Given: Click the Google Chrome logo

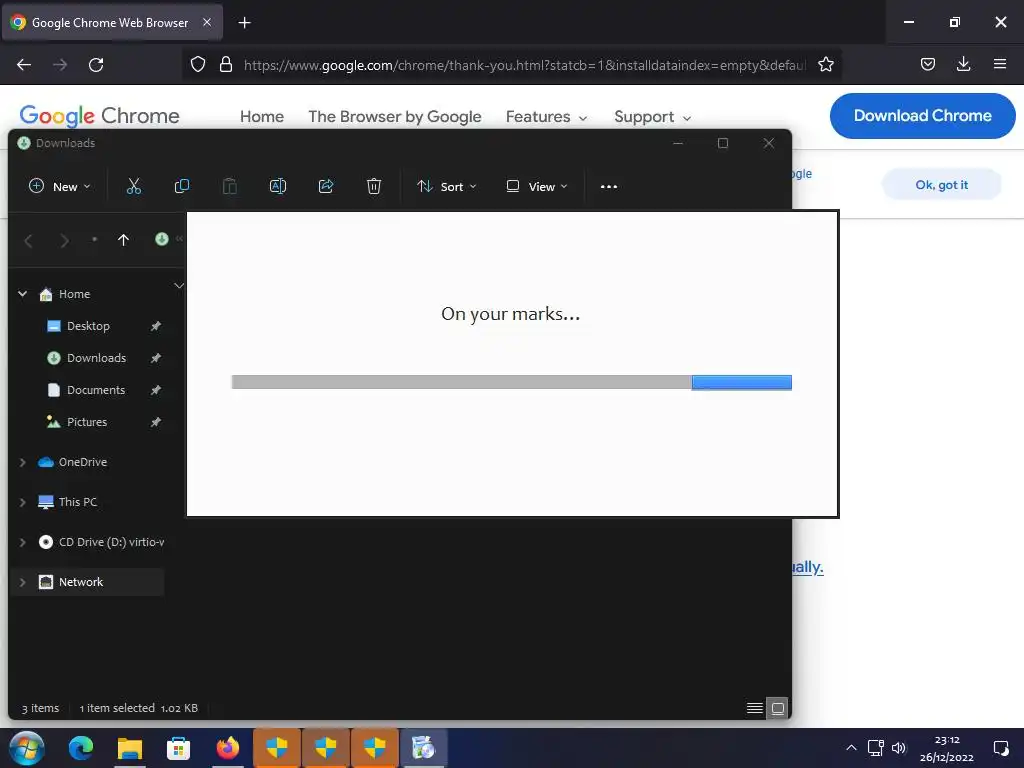Looking at the screenshot, I should tap(99, 116).
